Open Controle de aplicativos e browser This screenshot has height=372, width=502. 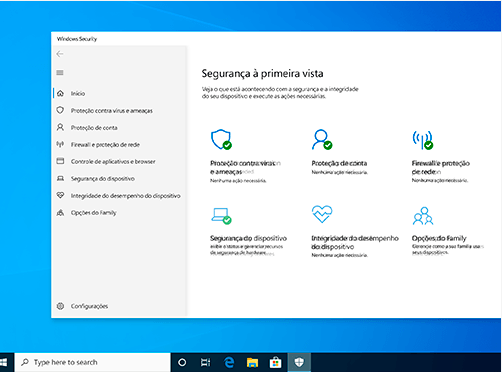(x=113, y=162)
